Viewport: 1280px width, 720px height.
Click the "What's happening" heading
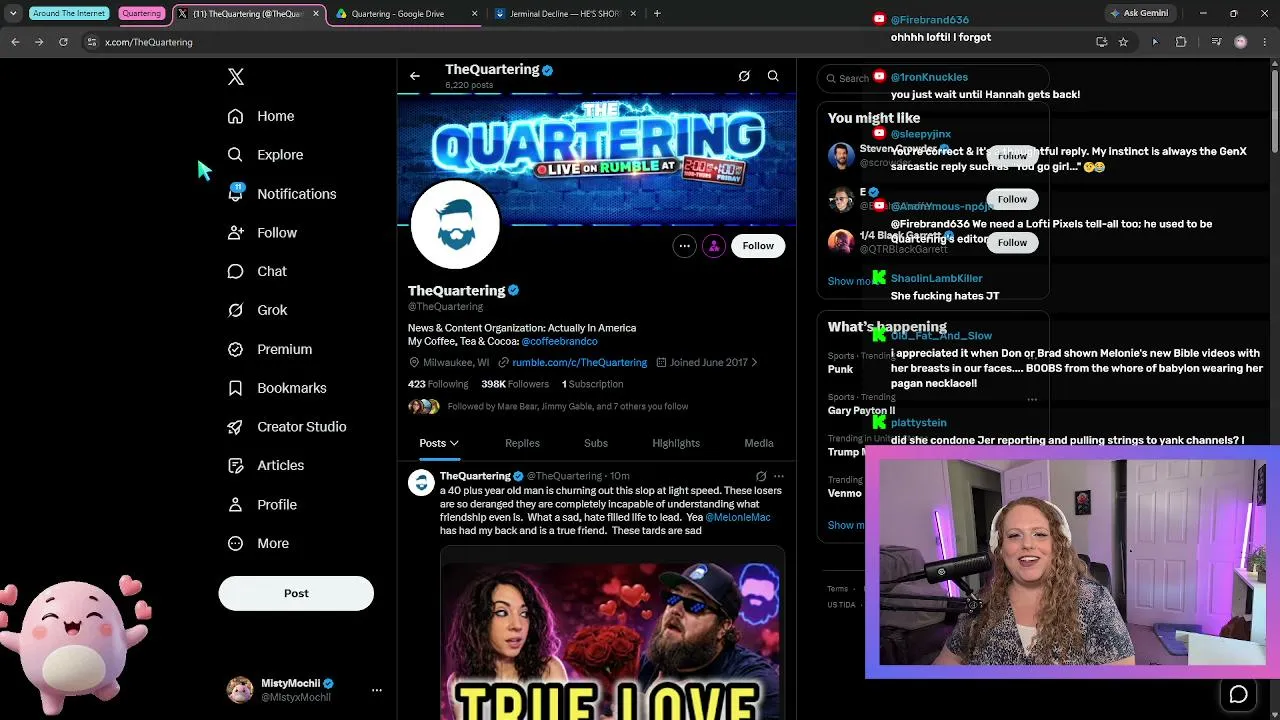887,327
